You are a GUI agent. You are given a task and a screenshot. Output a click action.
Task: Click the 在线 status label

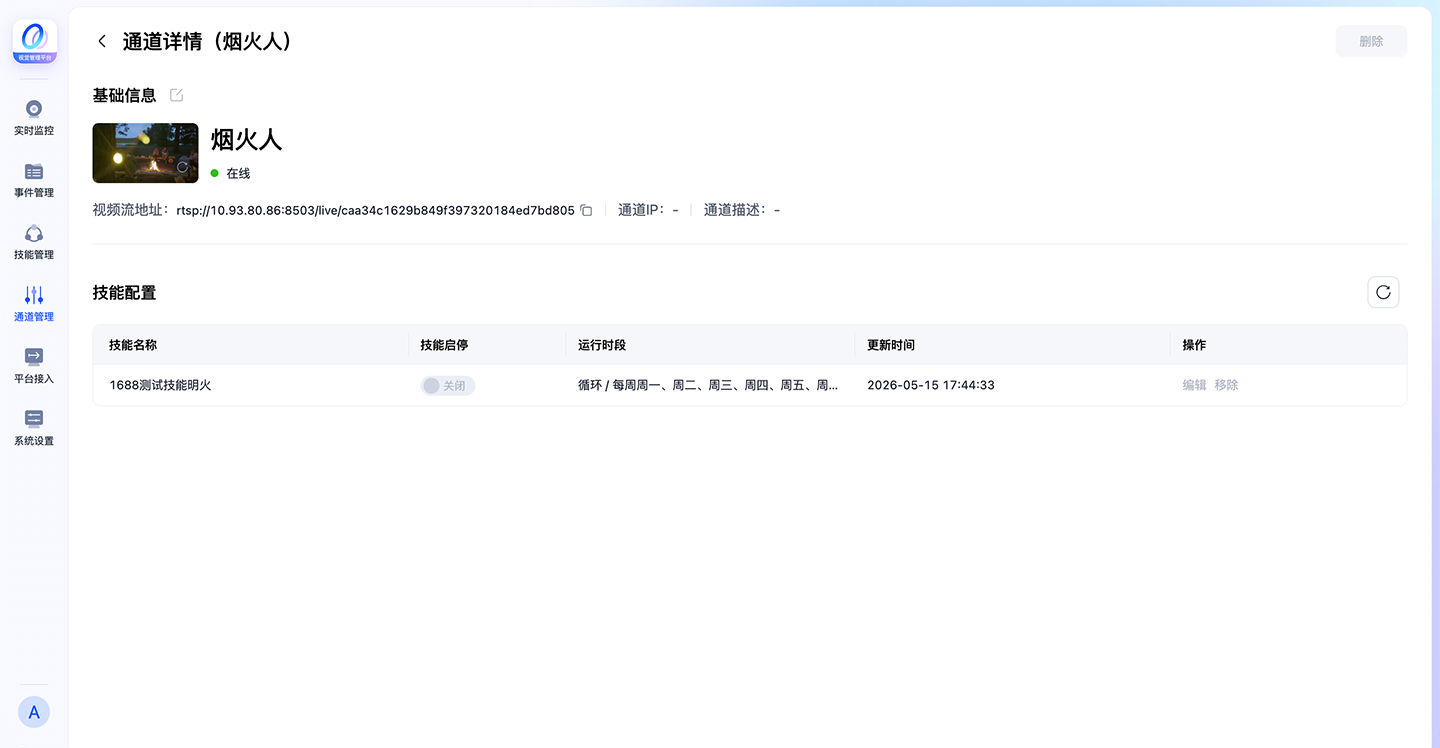point(238,173)
